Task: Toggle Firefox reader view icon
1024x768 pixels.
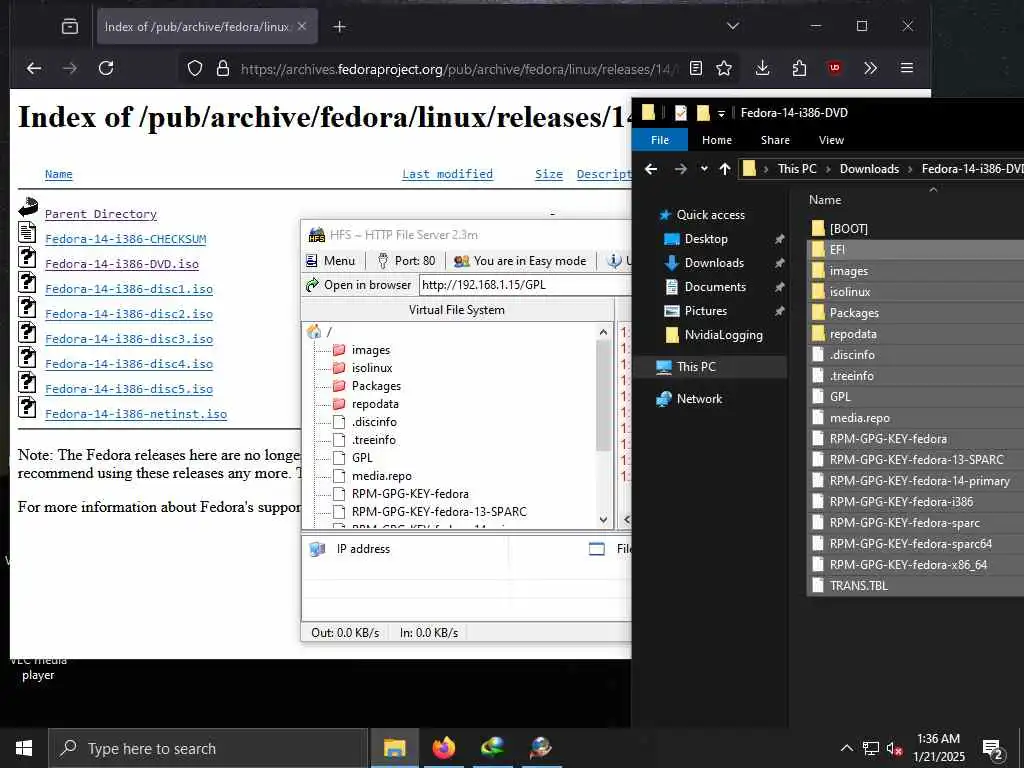Action: click(696, 68)
